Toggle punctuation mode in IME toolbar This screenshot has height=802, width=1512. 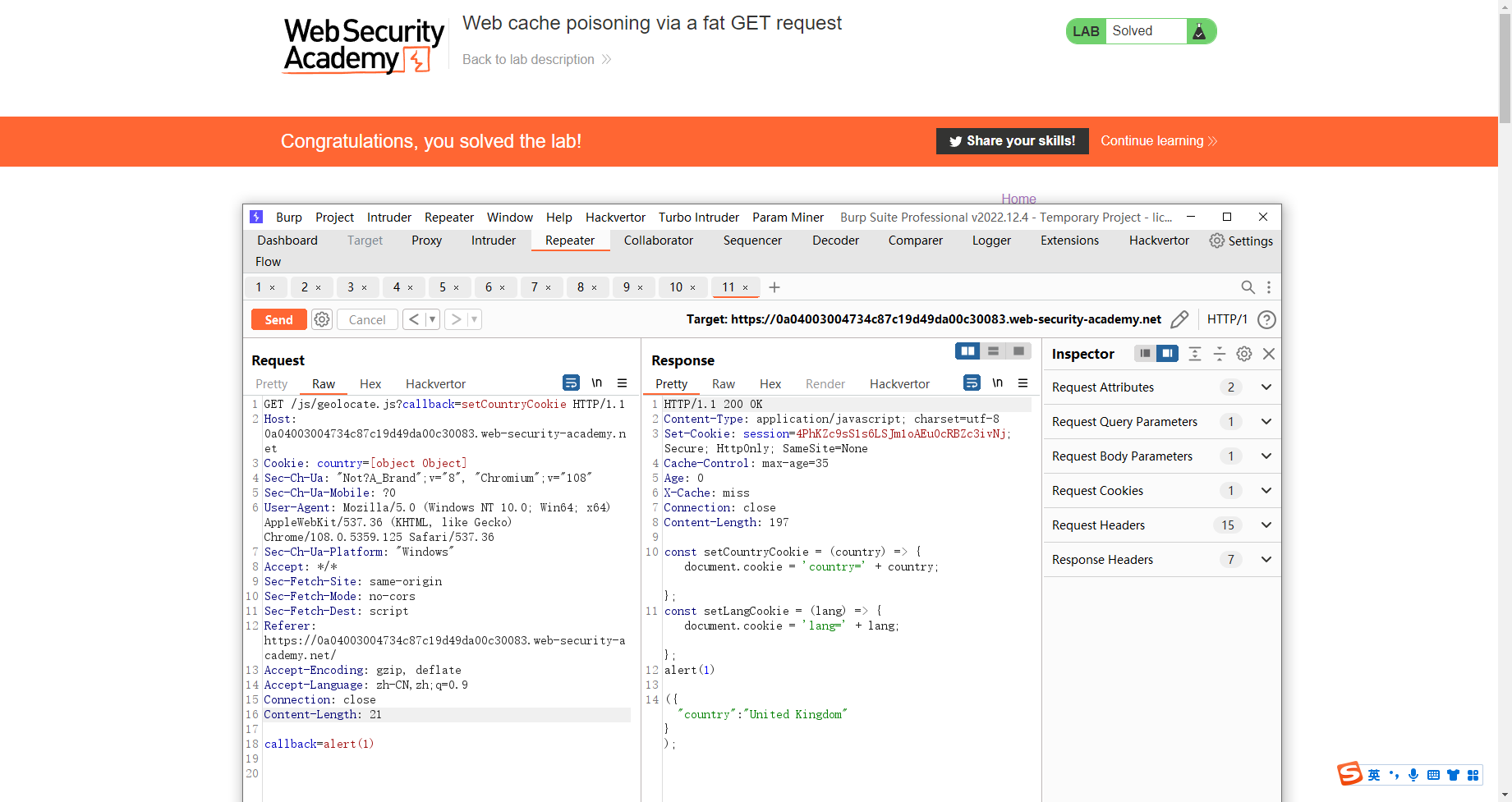pos(1394,775)
